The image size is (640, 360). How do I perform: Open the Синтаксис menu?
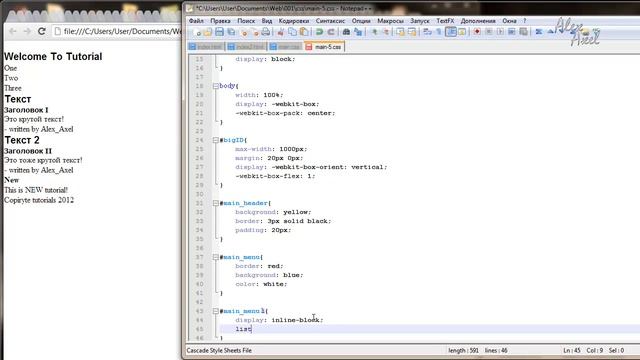[x=330, y=21]
